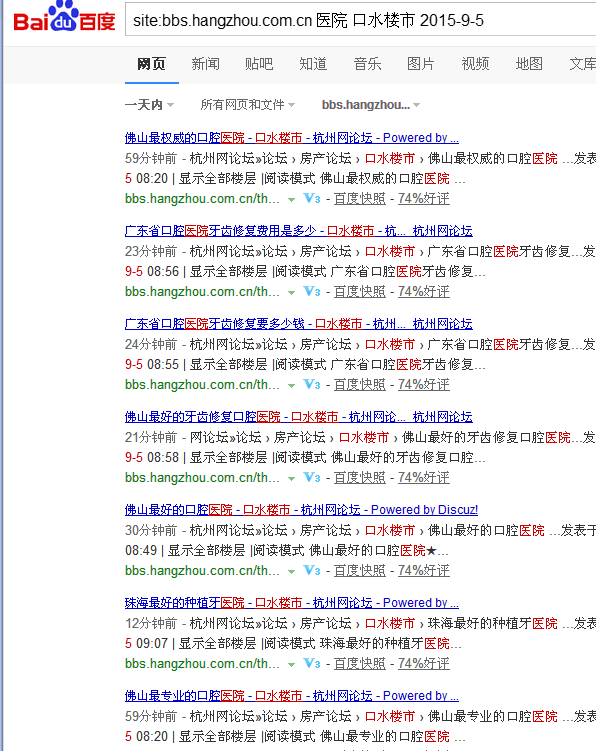596x751 pixels.
Task: Open 百度快照 for 珠海最好的种植牙医院 result
Action: tap(359, 663)
